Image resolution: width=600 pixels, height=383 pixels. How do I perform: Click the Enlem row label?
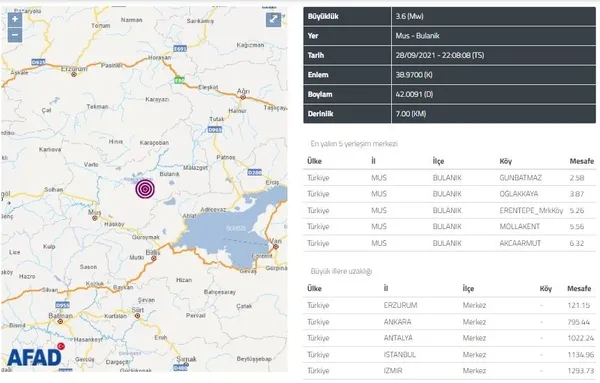click(318, 75)
